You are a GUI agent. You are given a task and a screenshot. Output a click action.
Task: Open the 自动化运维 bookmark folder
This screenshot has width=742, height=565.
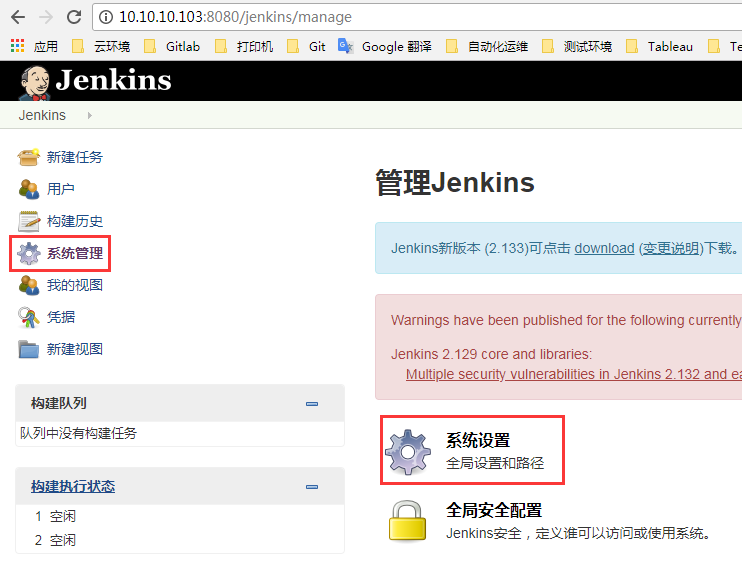click(487, 46)
